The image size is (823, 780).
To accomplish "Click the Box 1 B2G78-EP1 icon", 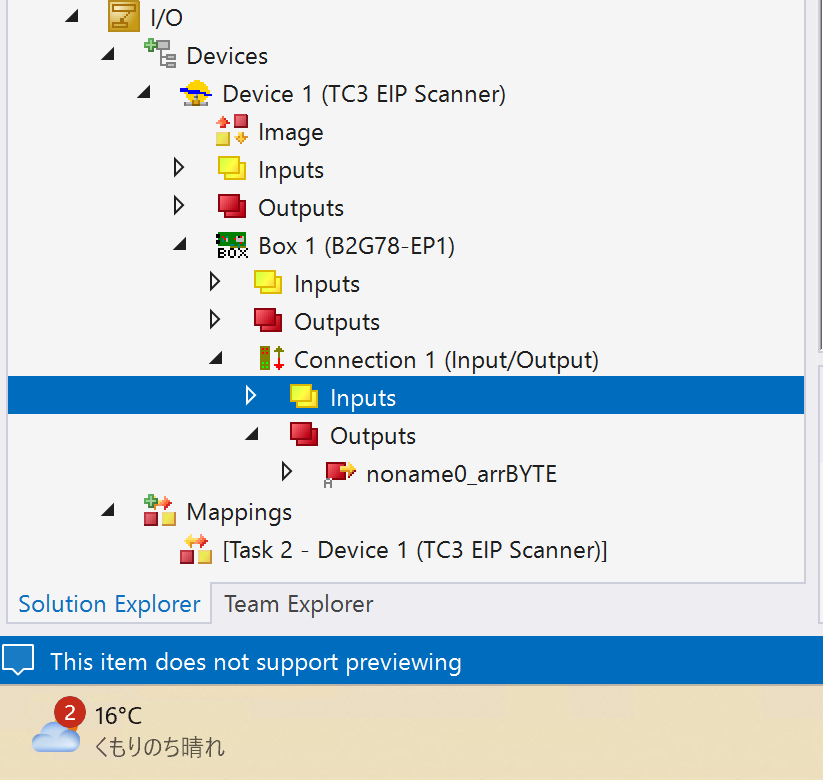I will point(232,245).
